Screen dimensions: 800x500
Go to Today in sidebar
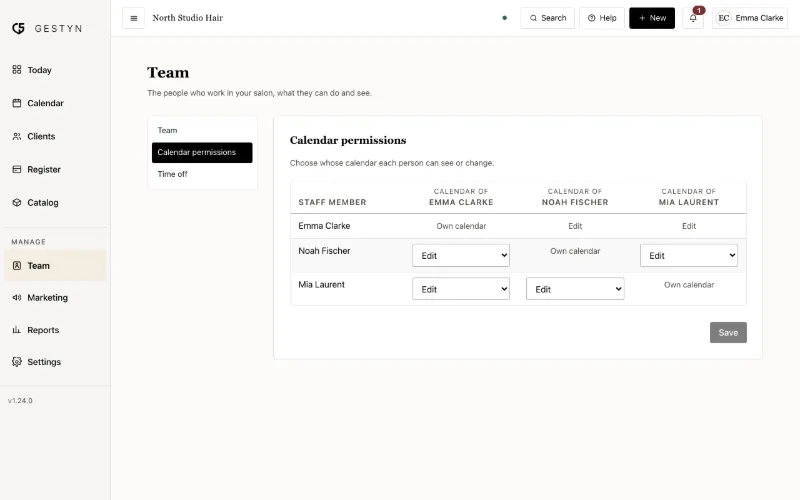[55, 70]
